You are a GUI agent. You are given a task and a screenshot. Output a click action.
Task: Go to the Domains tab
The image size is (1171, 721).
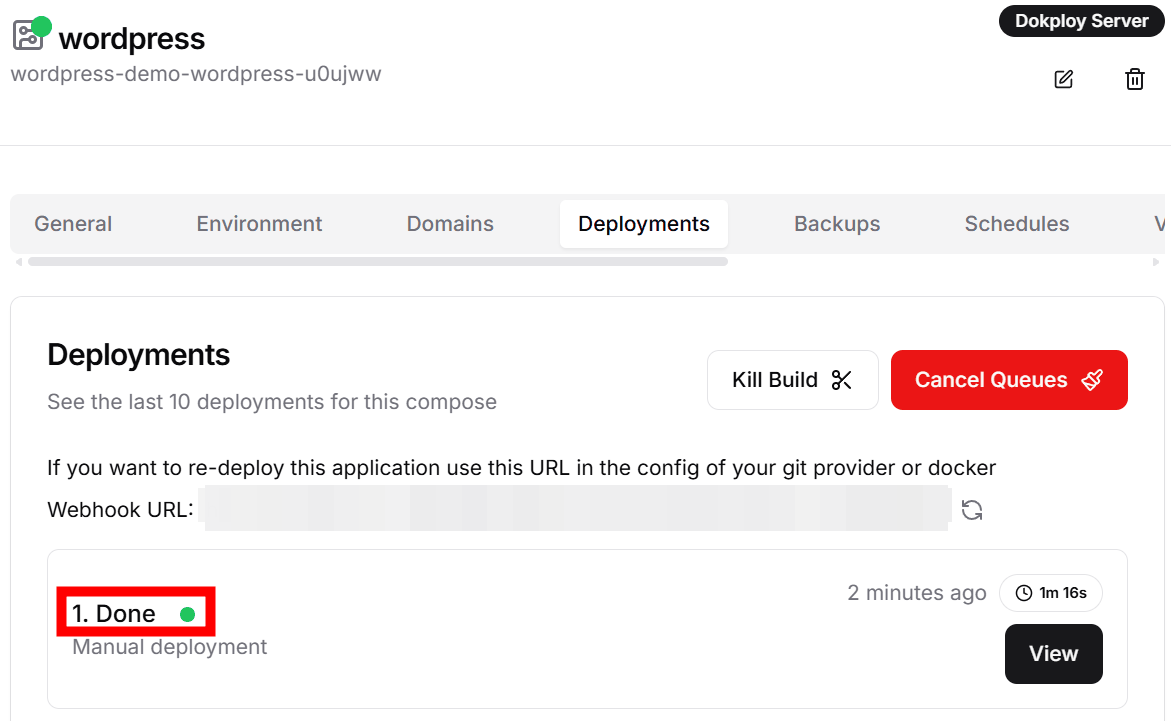[x=450, y=224]
